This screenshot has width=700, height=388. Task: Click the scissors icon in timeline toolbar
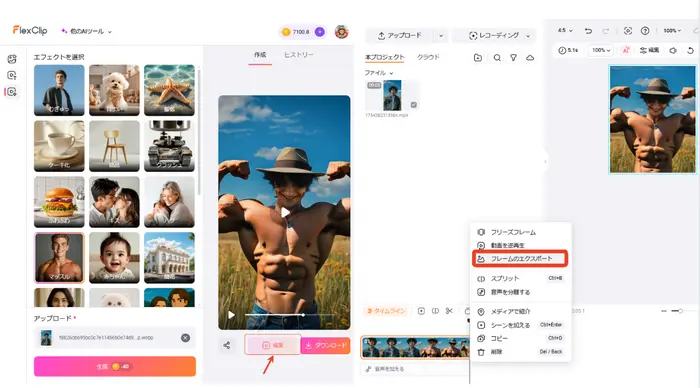[x=449, y=311]
